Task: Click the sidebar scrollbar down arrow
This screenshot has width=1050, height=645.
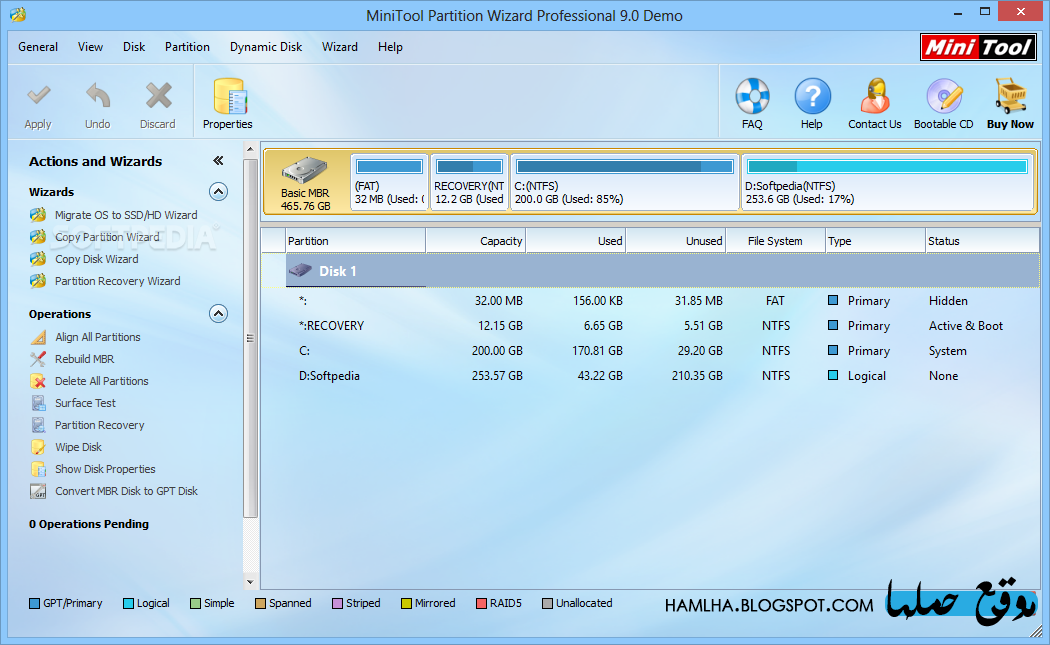Action: tap(250, 582)
